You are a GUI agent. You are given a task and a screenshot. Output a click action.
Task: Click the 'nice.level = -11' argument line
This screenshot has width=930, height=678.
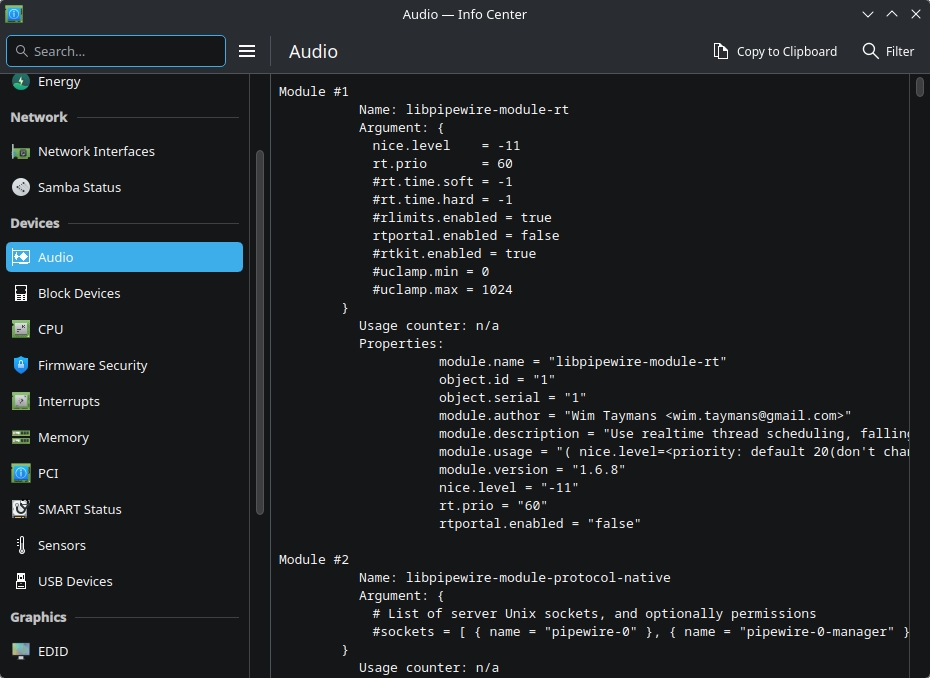[x=446, y=145]
